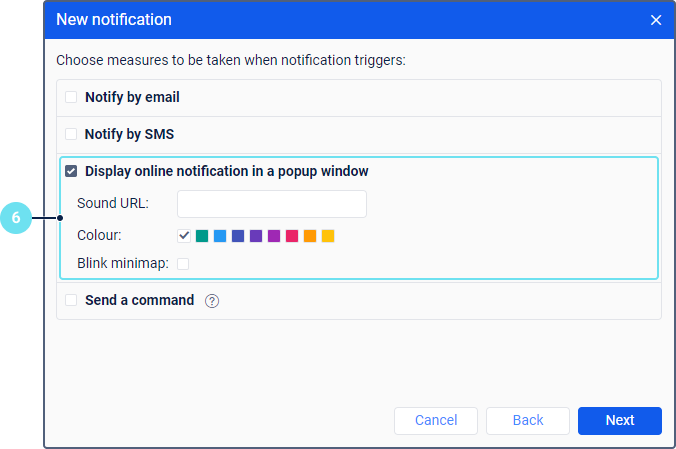Go to previous step with Back
Screen dimensions: 676x449
point(528,420)
